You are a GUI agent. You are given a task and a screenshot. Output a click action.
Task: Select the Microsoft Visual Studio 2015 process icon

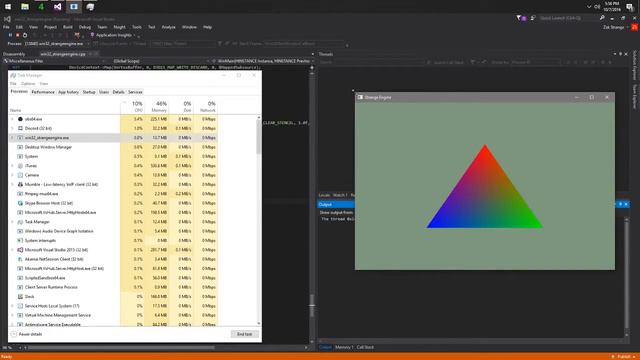pos(20,250)
